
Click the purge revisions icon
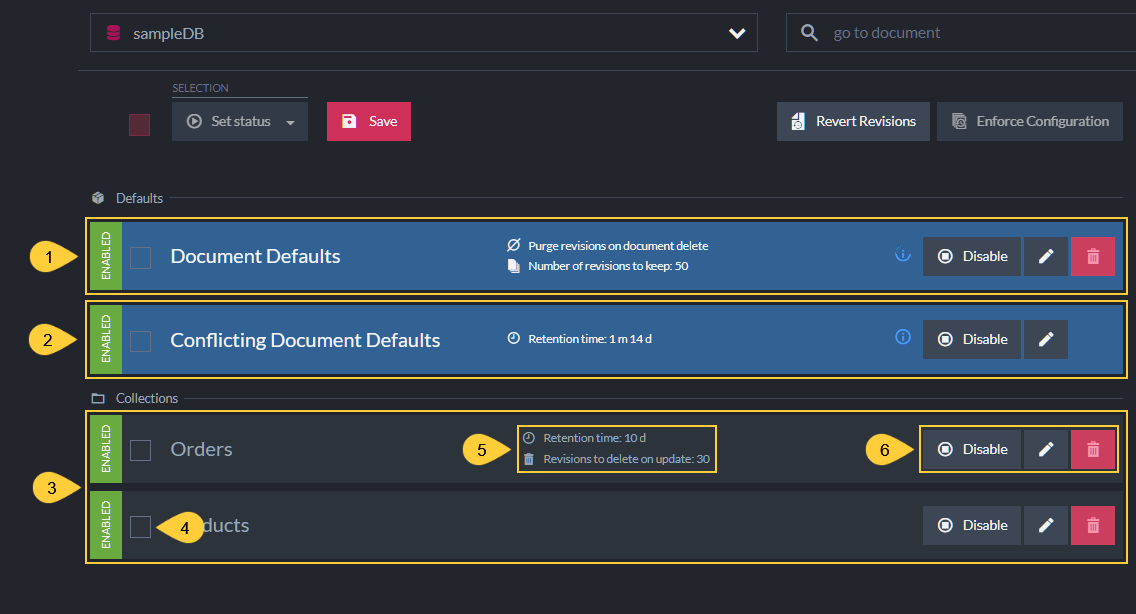[514, 245]
